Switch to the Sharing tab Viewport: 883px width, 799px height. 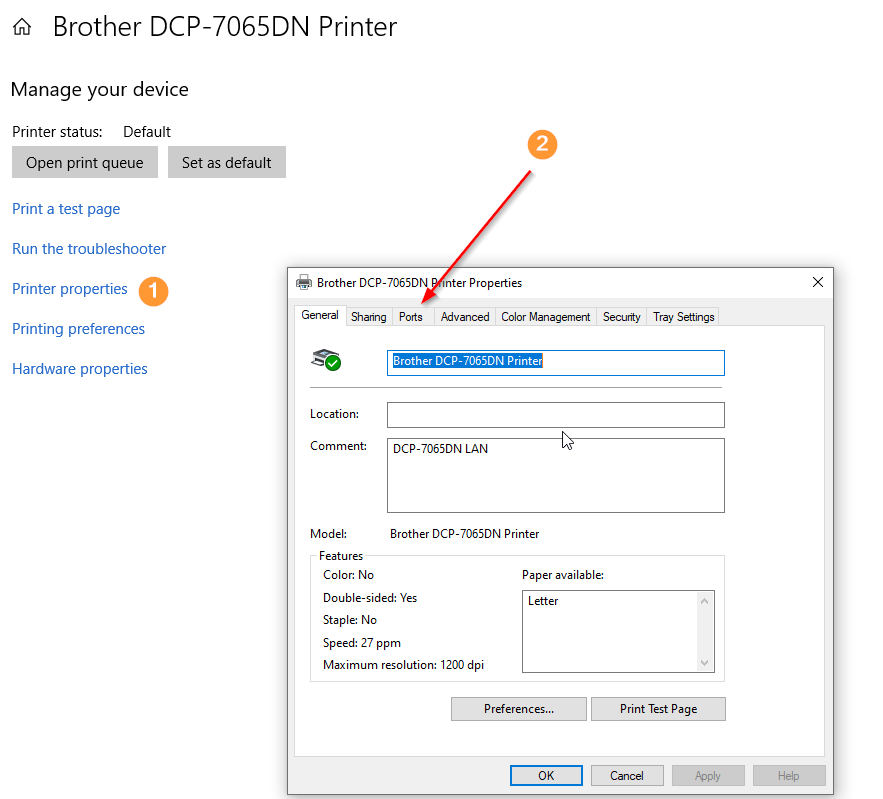(x=368, y=317)
